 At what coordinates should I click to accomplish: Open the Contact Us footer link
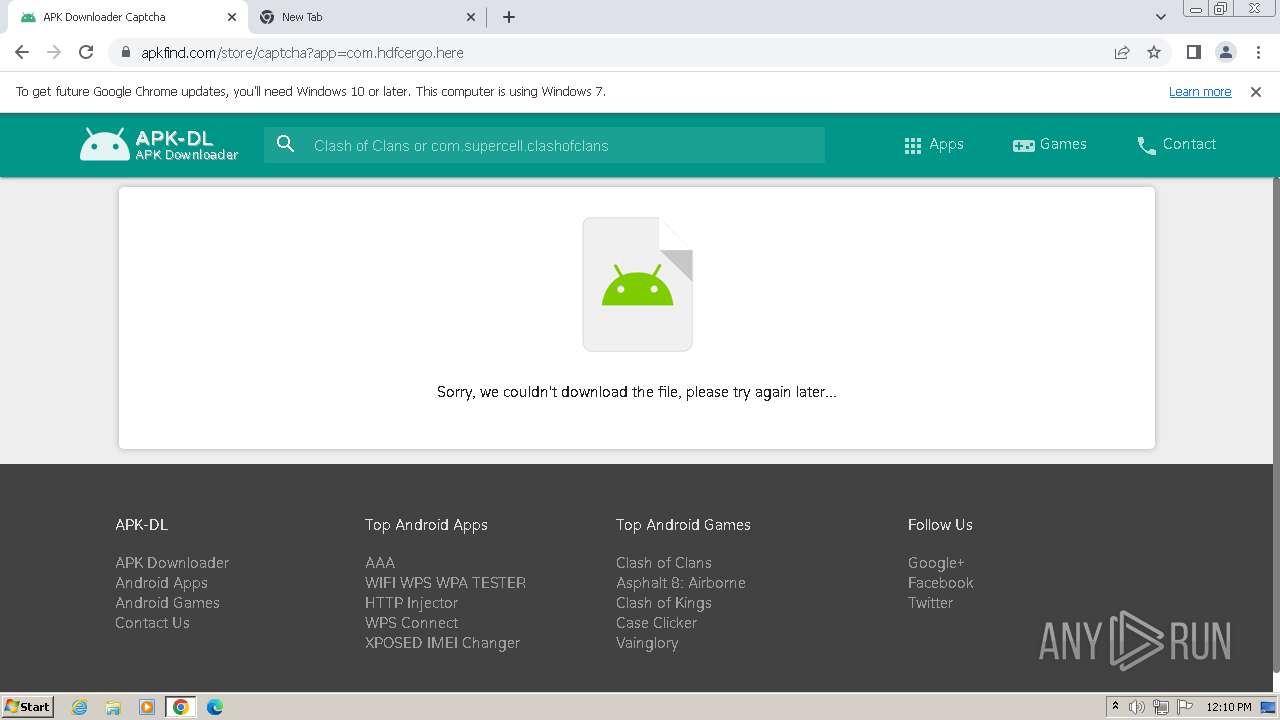[x=152, y=622]
